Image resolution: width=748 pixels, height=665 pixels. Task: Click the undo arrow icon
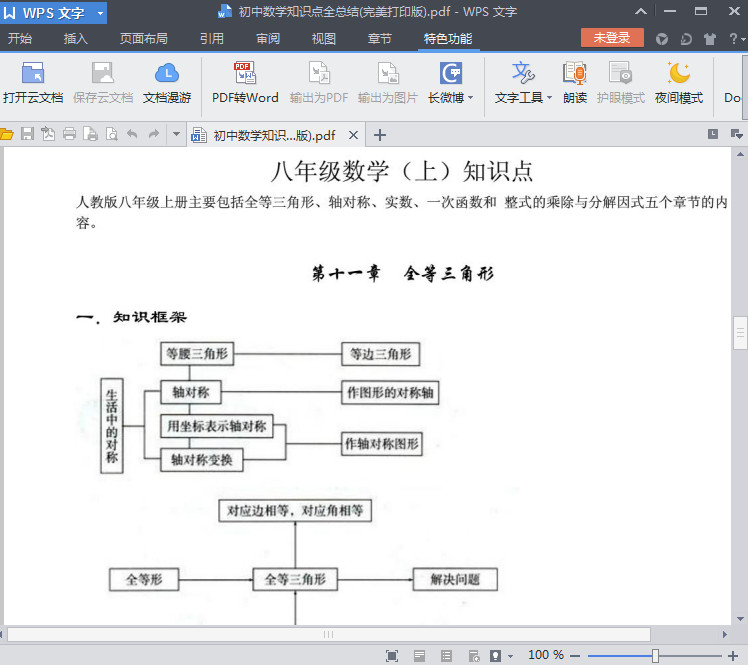(132, 135)
